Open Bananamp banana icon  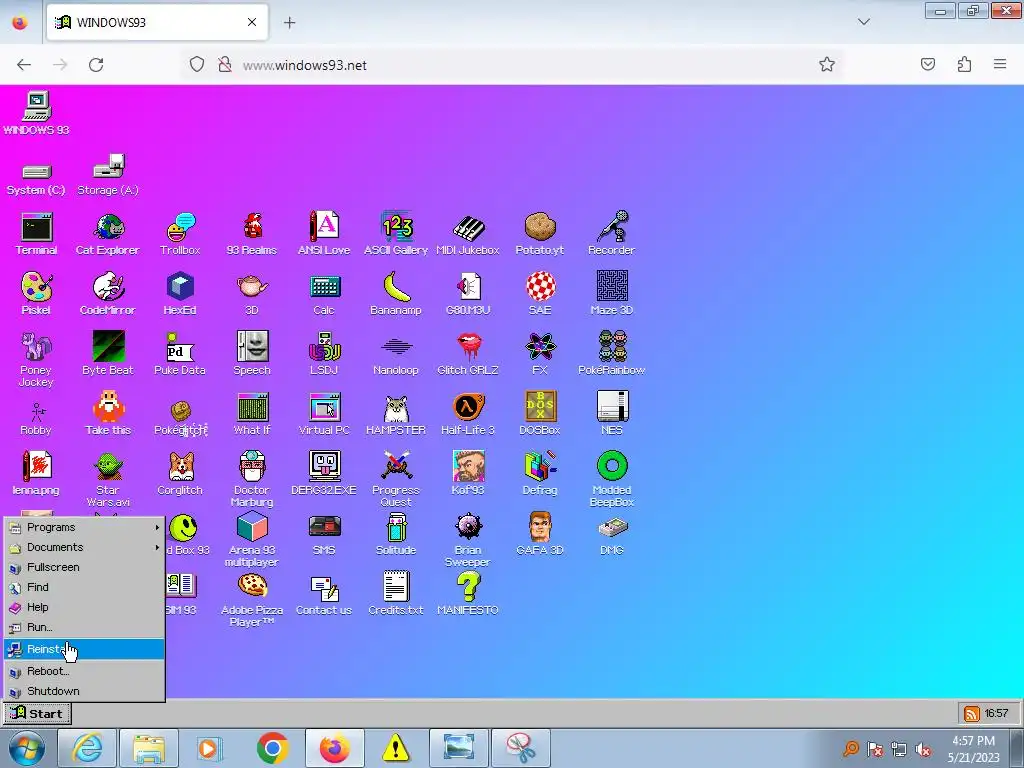396,293
